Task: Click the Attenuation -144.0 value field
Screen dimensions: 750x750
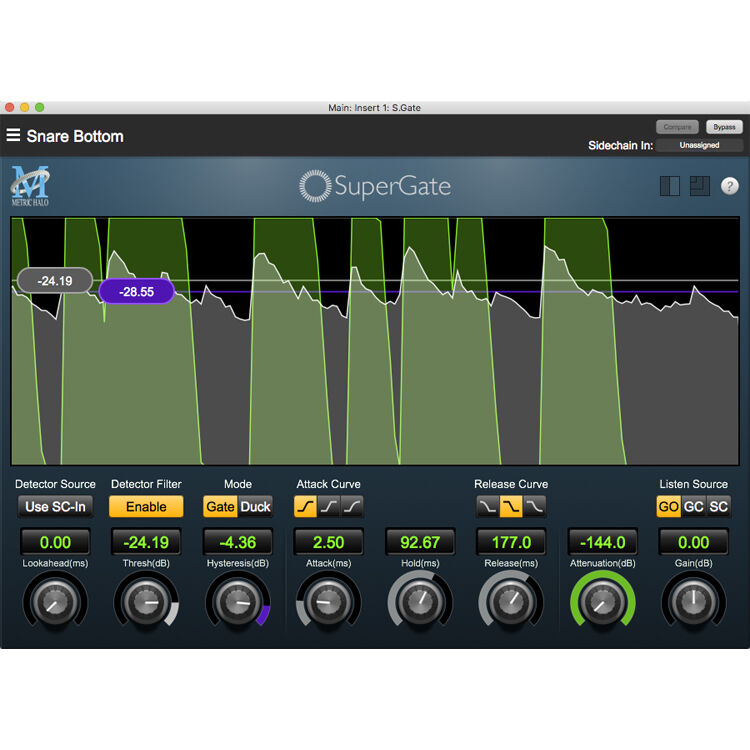Action: pos(603,542)
